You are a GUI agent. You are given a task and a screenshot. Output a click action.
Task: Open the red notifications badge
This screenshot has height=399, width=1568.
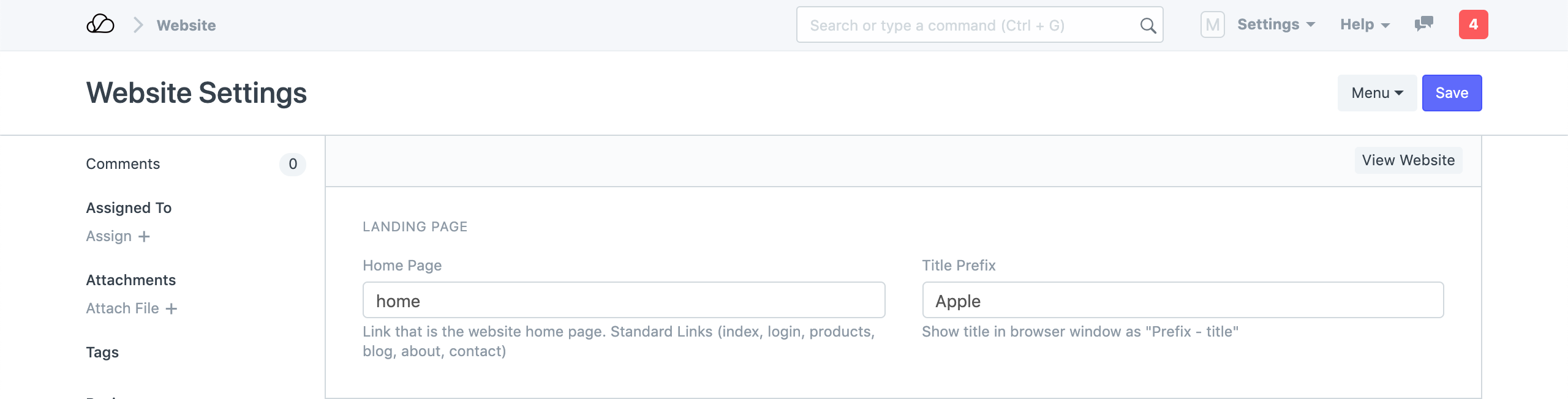(x=1473, y=24)
